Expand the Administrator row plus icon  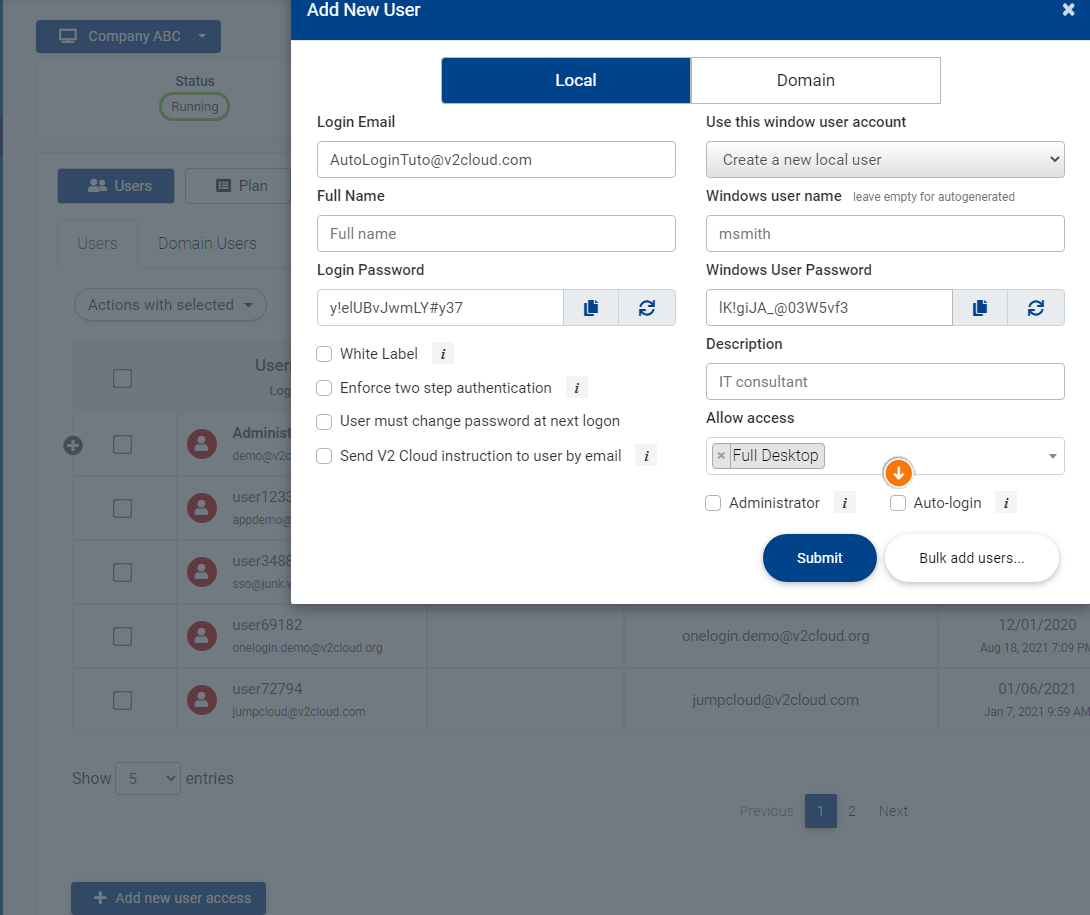(73, 445)
